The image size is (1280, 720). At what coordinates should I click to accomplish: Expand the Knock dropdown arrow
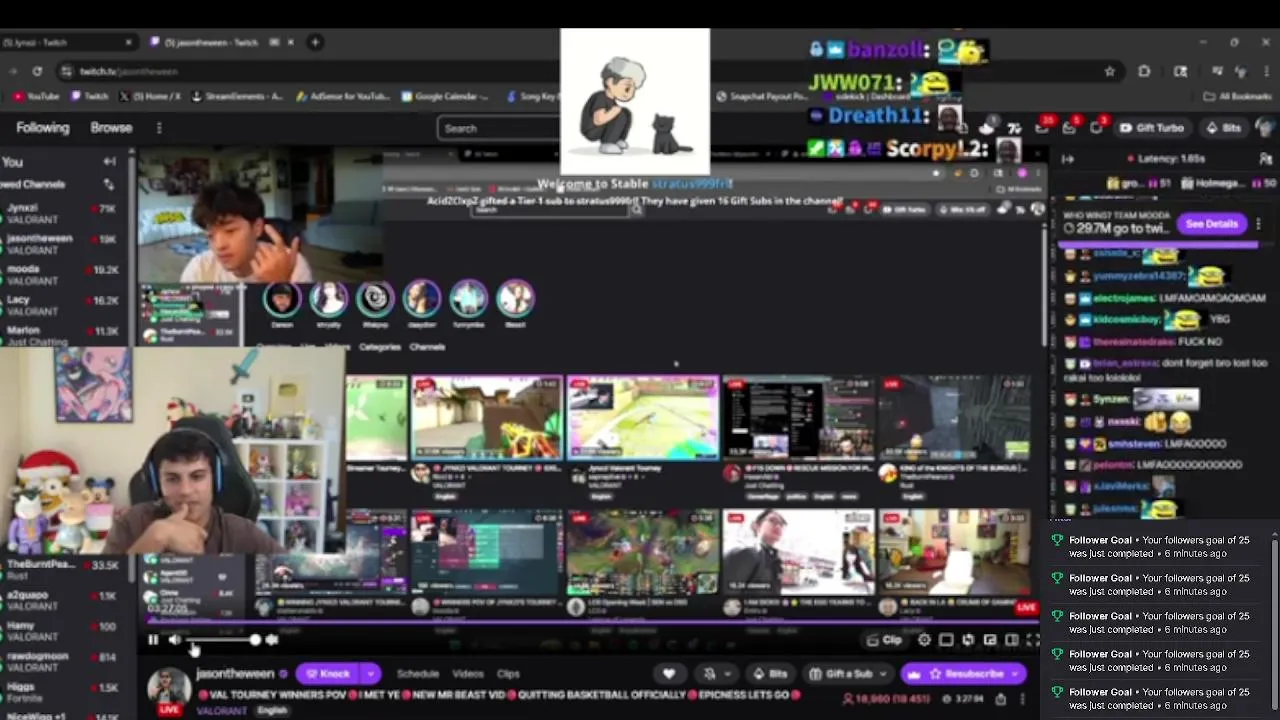click(x=370, y=674)
